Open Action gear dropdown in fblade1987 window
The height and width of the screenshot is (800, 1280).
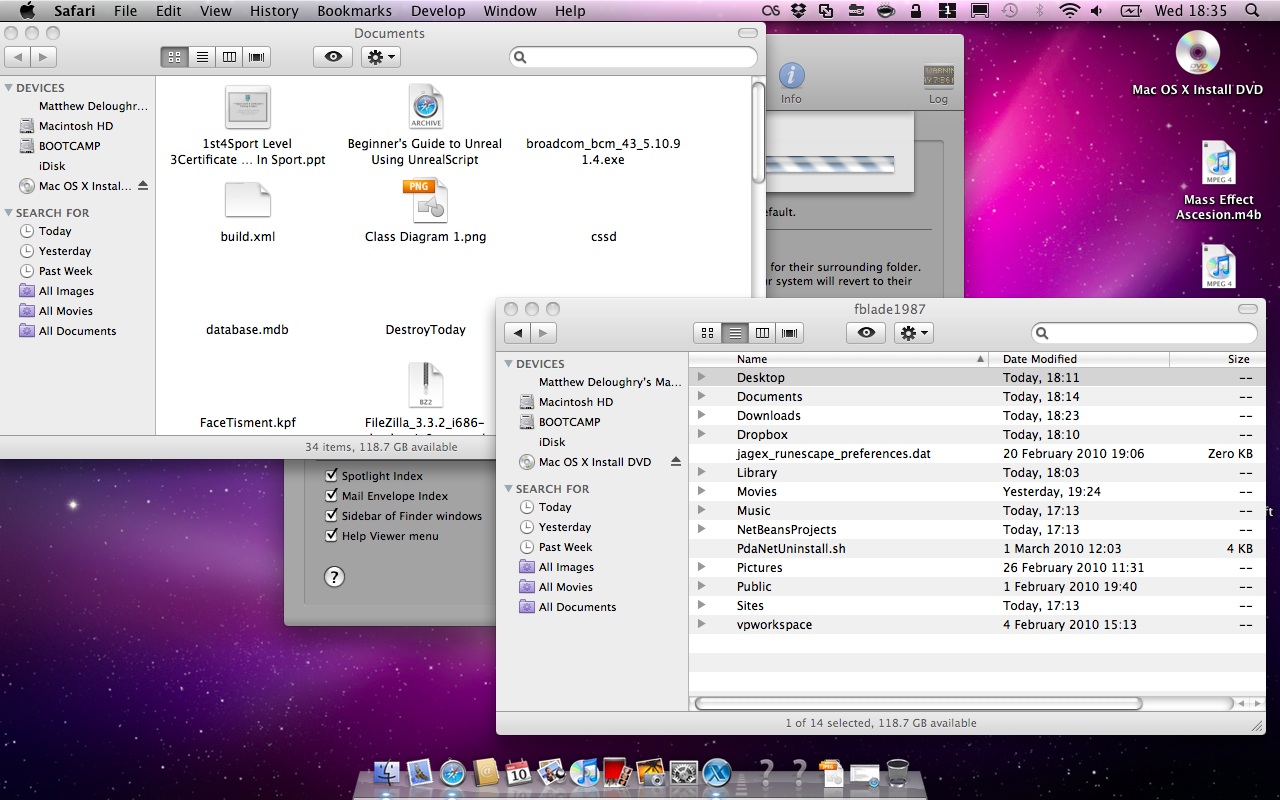pyautogui.click(x=914, y=333)
